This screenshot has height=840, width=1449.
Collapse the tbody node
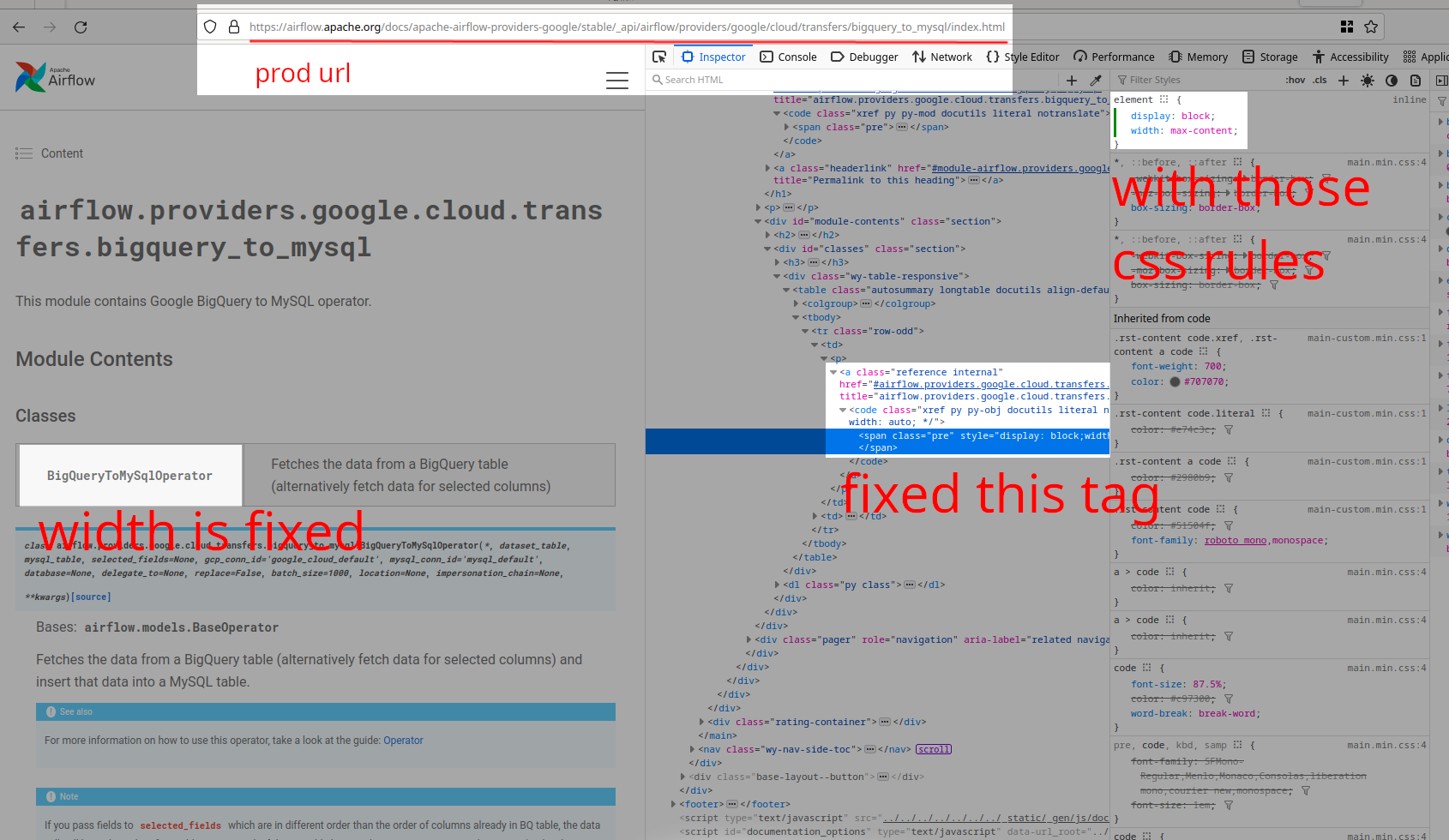(x=796, y=317)
